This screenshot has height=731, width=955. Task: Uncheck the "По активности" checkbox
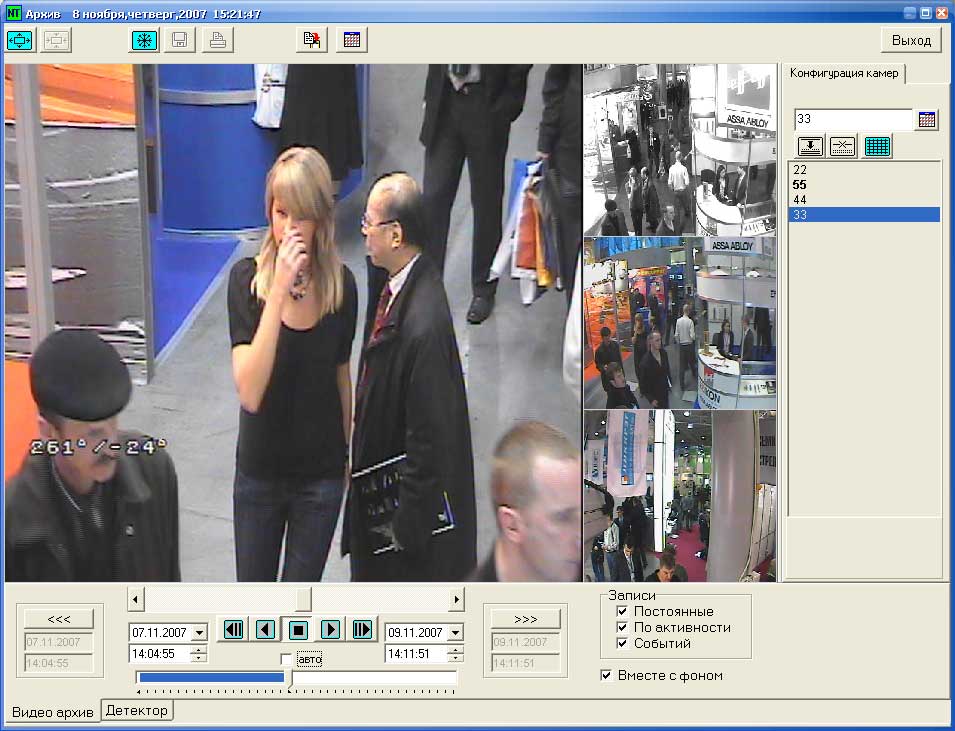click(623, 627)
